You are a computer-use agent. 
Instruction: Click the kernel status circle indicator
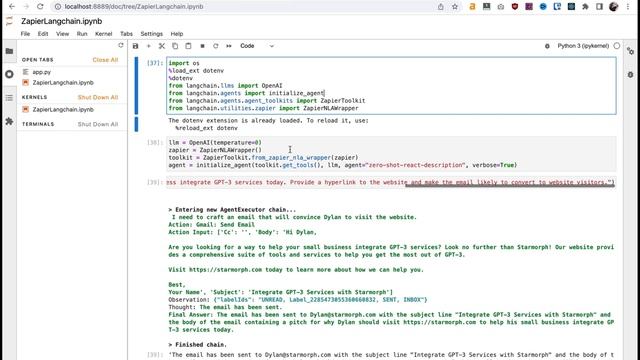(x=617, y=46)
